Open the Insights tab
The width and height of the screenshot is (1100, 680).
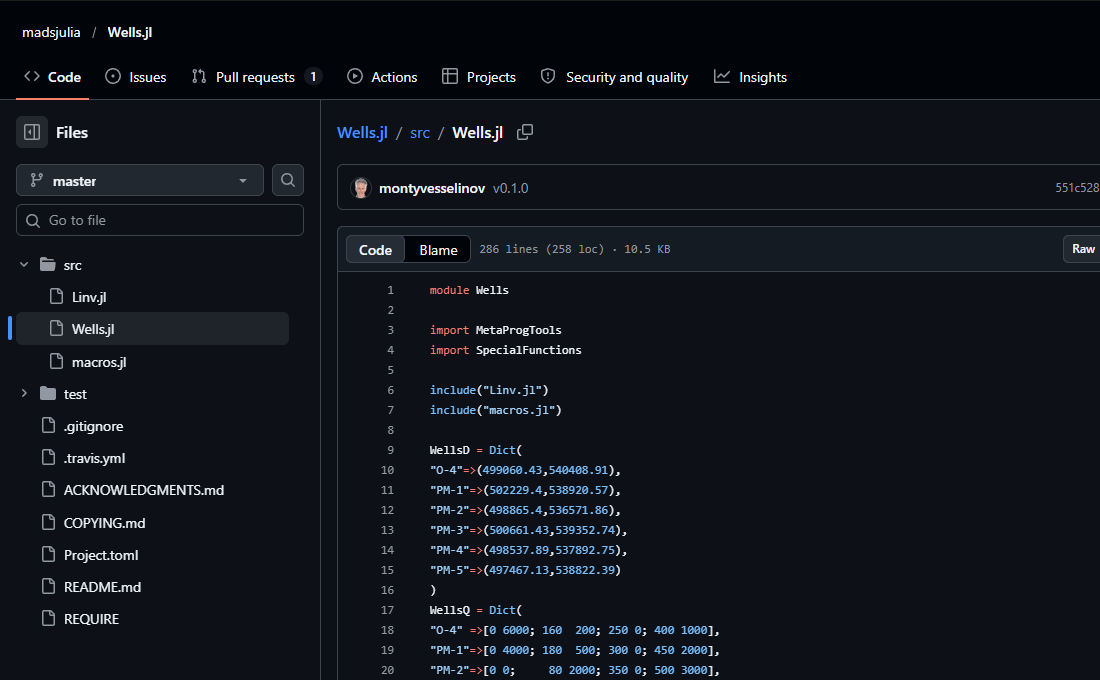tap(750, 77)
